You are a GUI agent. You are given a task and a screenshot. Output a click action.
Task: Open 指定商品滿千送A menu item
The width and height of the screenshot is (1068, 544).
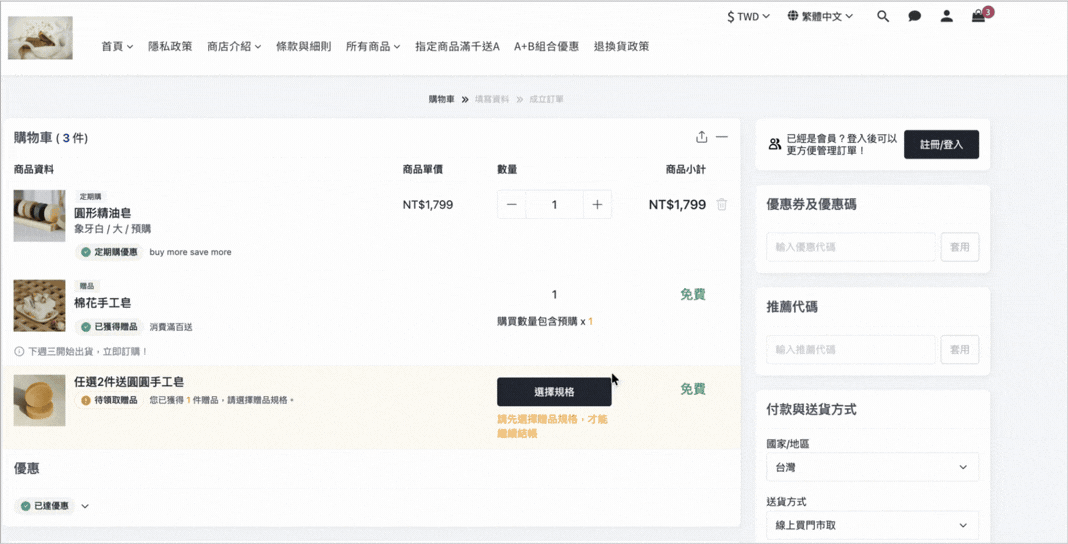coord(457,46)
